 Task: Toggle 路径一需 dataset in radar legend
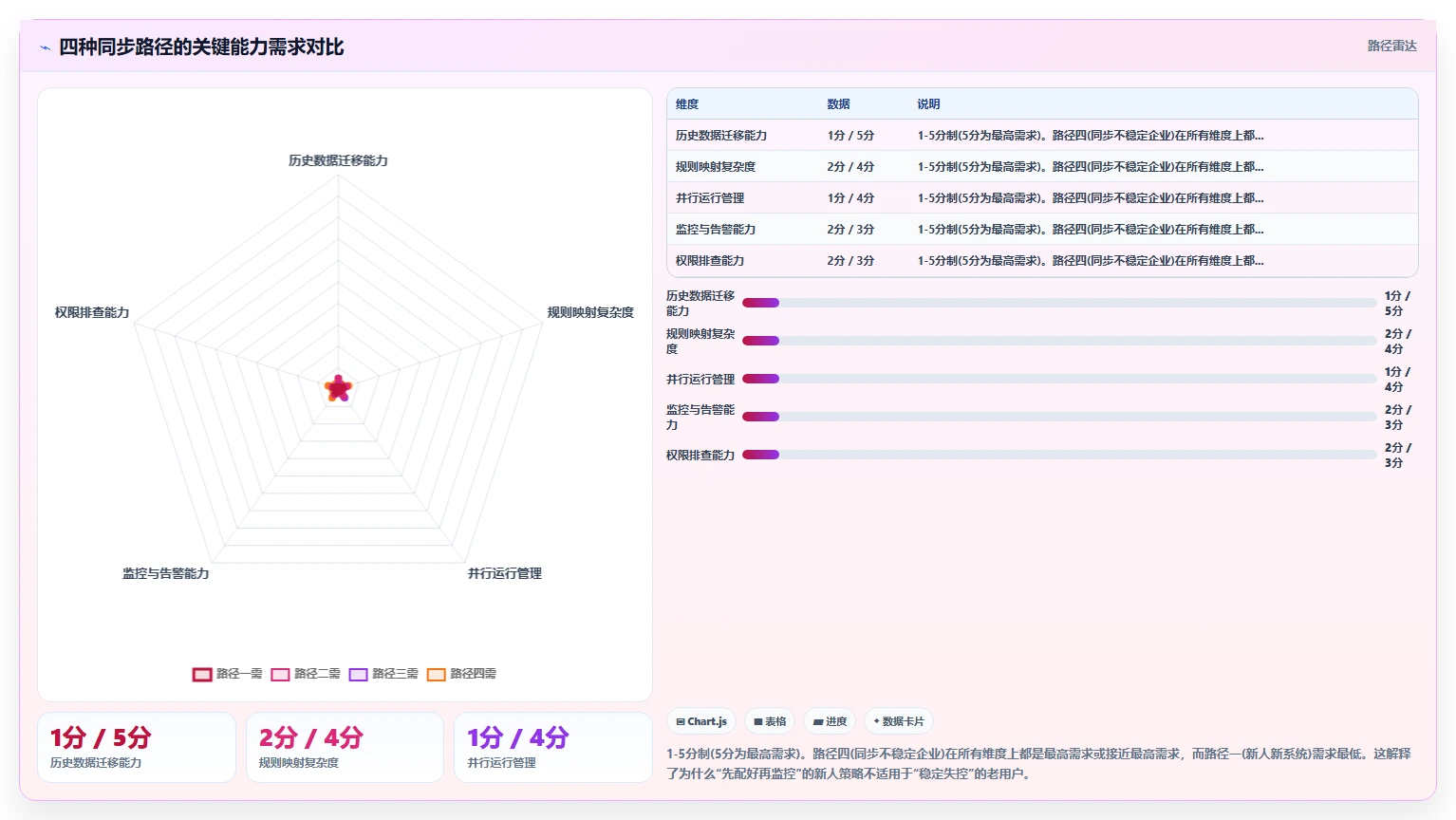point(227,674)
